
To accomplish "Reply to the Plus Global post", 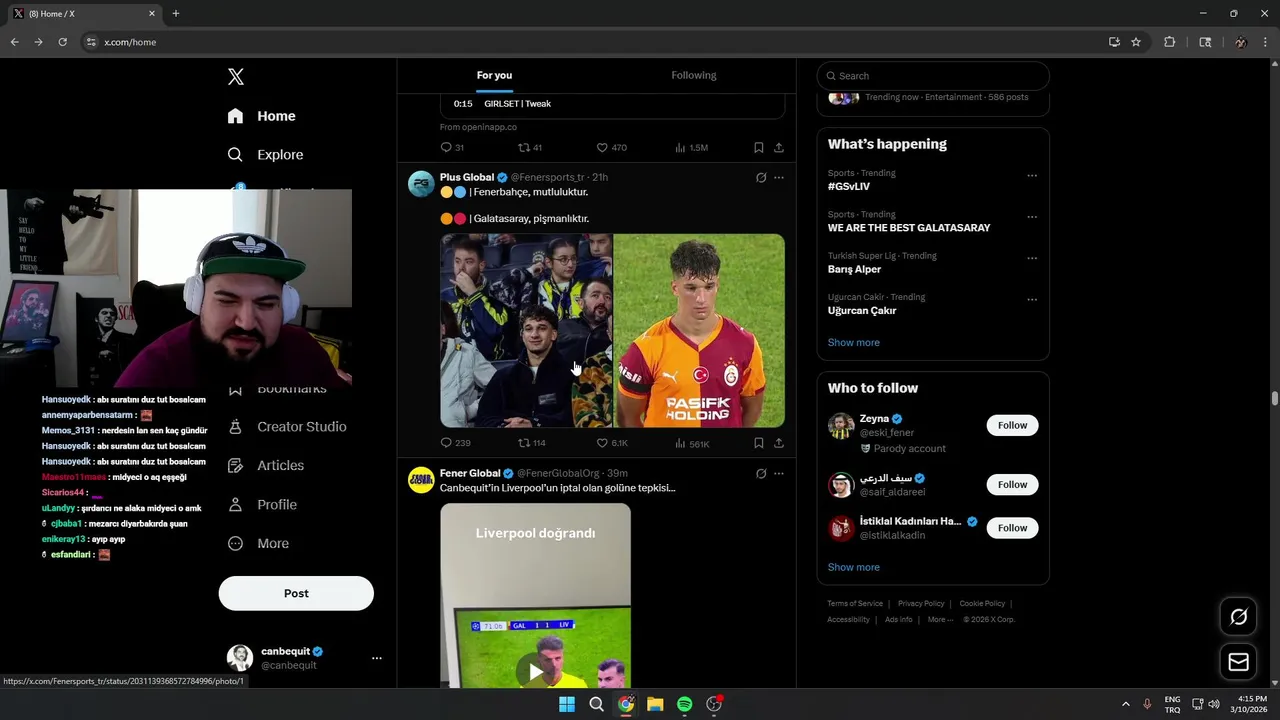I will point(455,443).
